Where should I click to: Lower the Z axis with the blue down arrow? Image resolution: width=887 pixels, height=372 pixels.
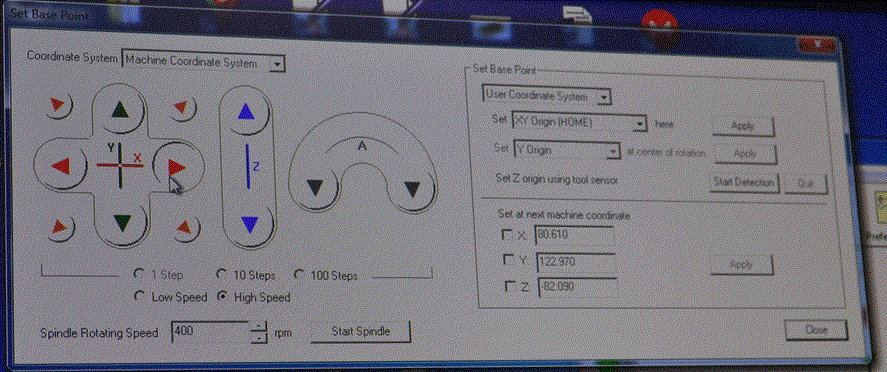[x=249, y=224]
